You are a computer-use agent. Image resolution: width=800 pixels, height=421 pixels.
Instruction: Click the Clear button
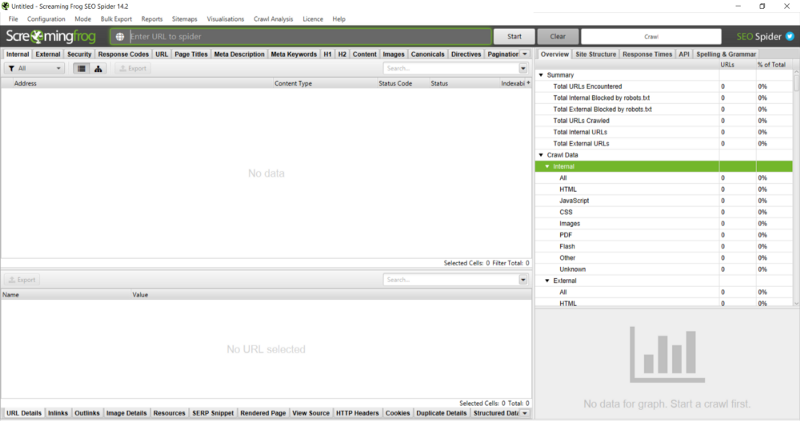click(558, 36)
